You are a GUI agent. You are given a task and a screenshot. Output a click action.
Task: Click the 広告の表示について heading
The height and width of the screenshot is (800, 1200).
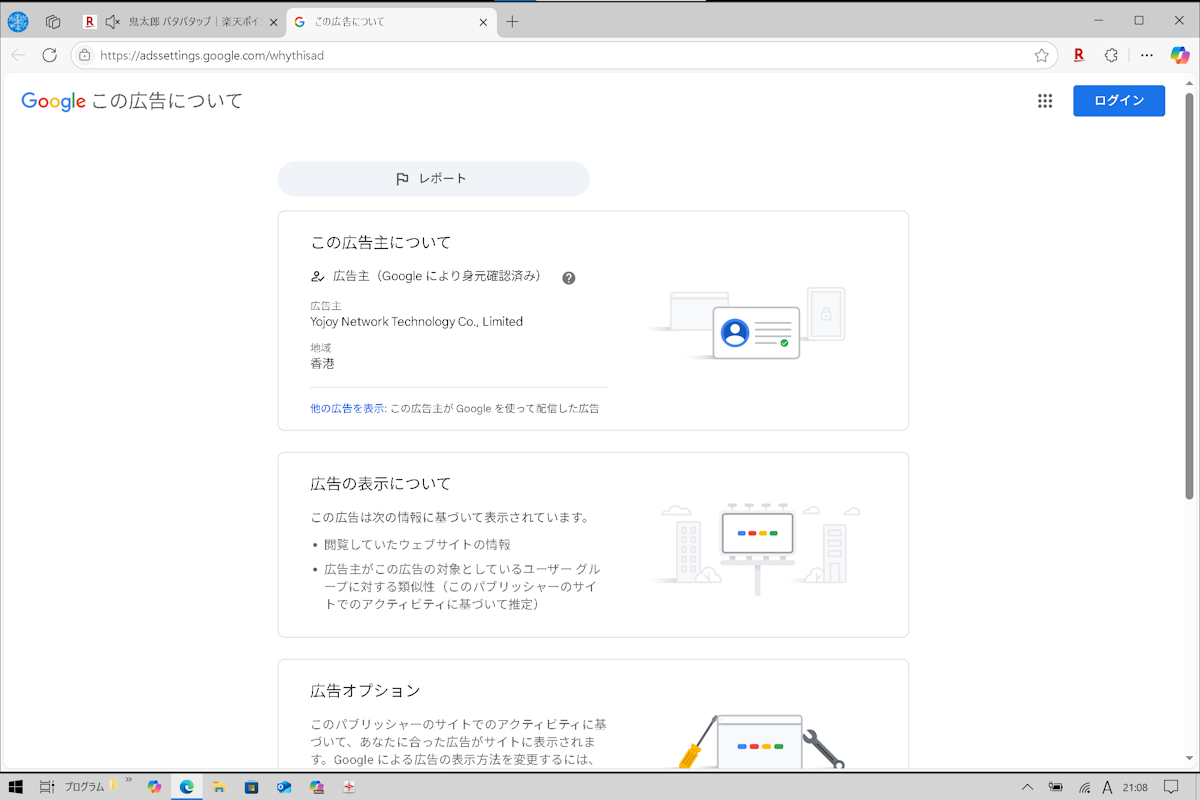pyautogui.click(x=381, y=484)
